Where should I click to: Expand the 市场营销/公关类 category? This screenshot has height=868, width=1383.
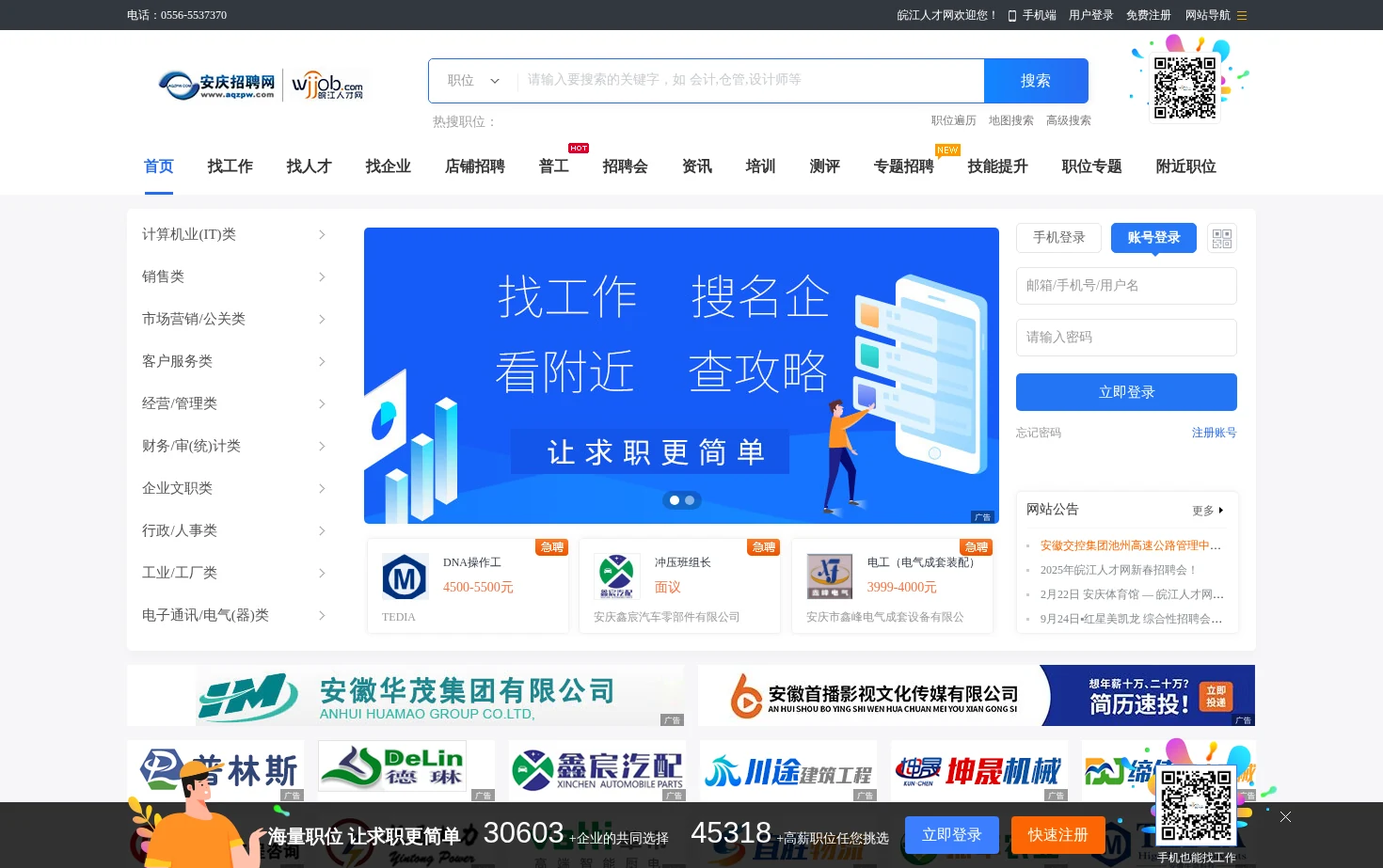[x=234, y=319]
